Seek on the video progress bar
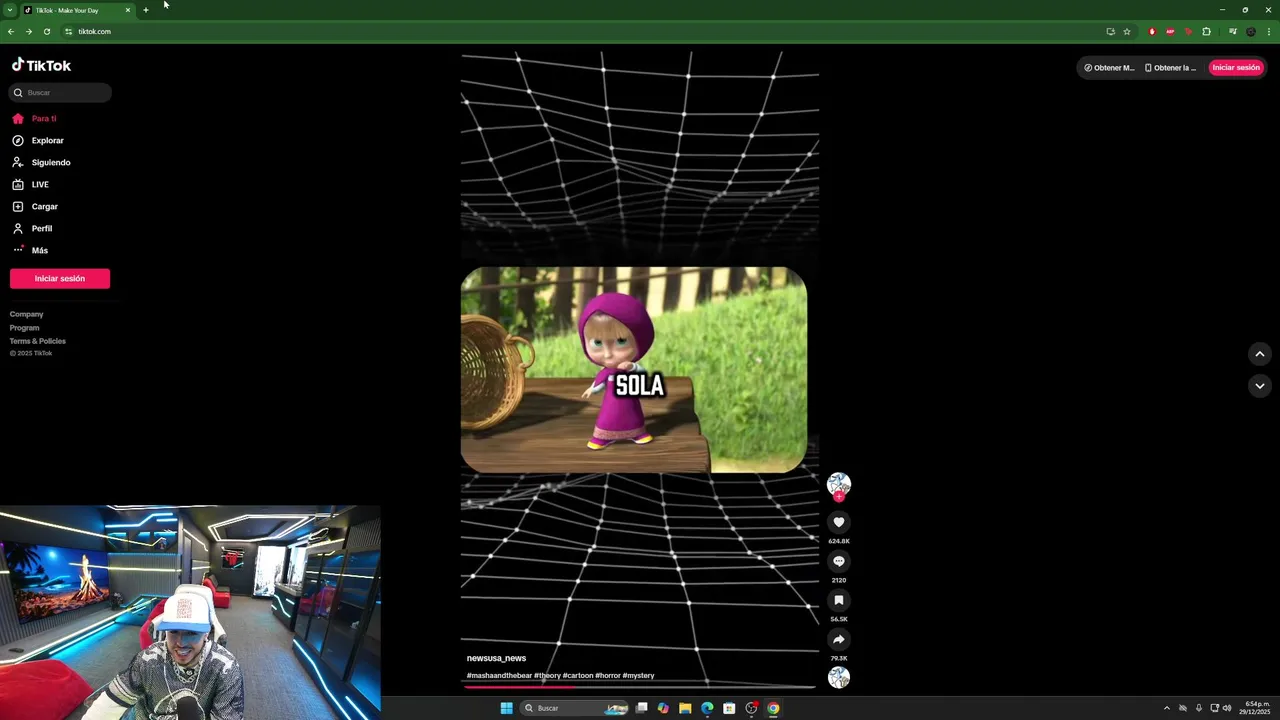 [x=640, y=687]
